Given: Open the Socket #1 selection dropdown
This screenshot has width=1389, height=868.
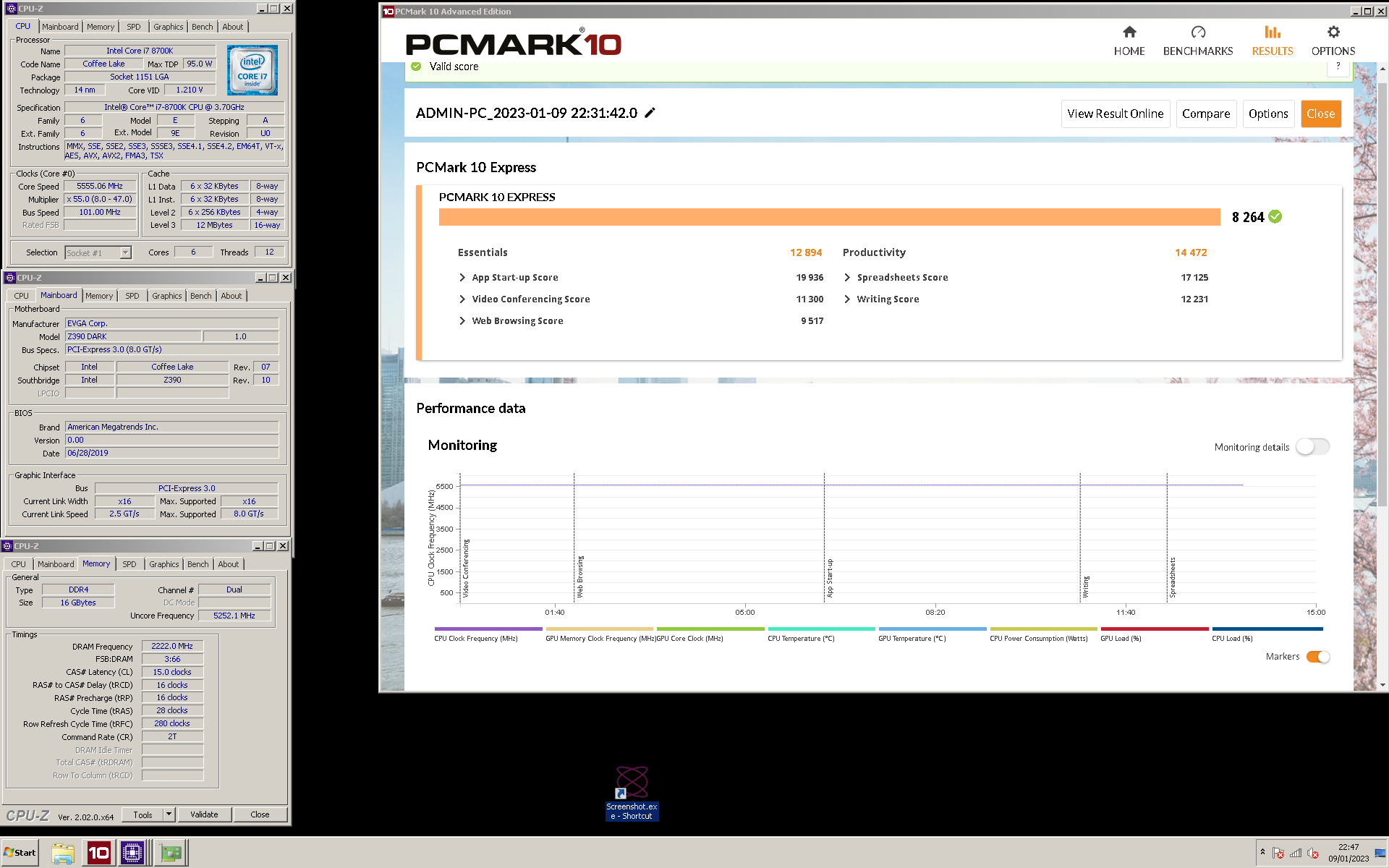Looking at the screenshot, I should coord(125,252).
